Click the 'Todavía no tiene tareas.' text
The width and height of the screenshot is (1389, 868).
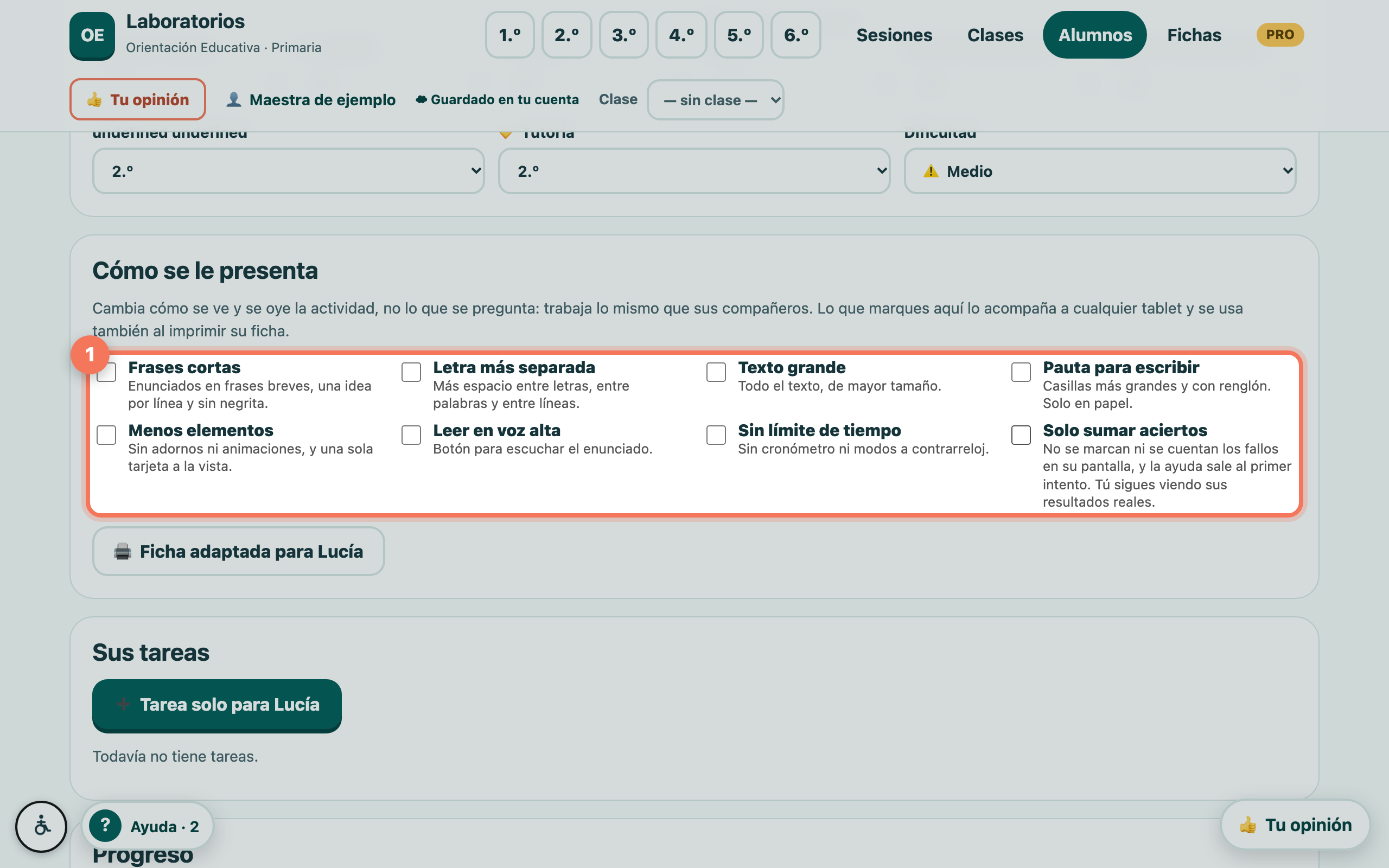coord(175,756)
